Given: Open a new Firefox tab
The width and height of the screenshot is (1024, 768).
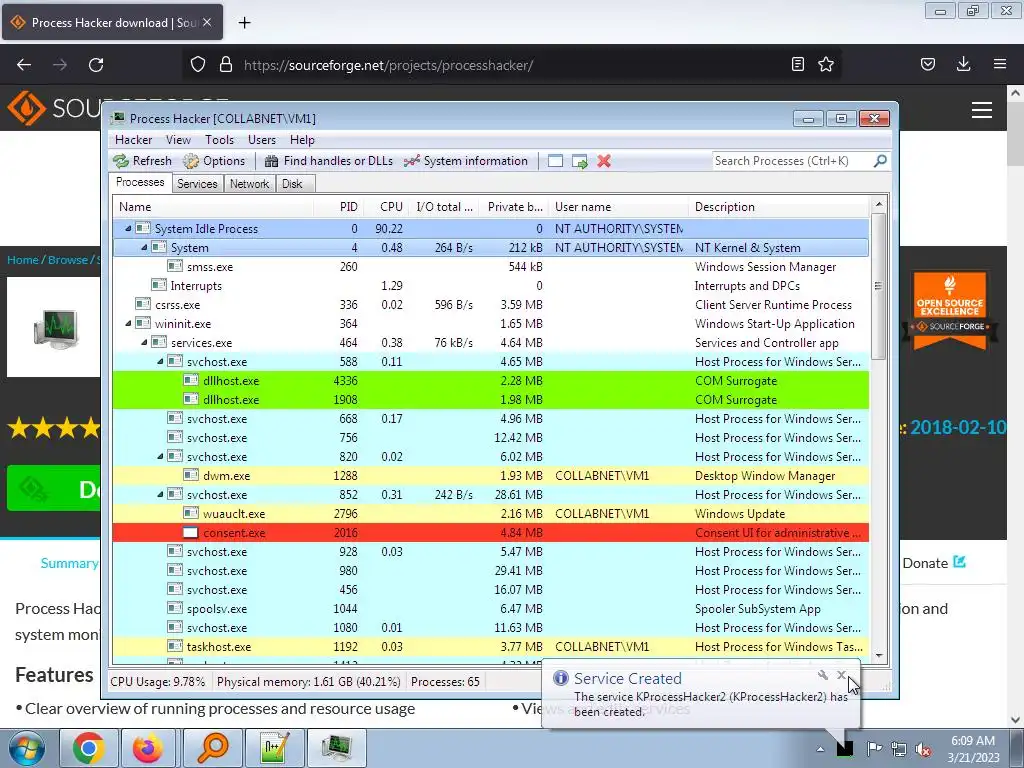Looking at the screenshot, I should 244,23.
